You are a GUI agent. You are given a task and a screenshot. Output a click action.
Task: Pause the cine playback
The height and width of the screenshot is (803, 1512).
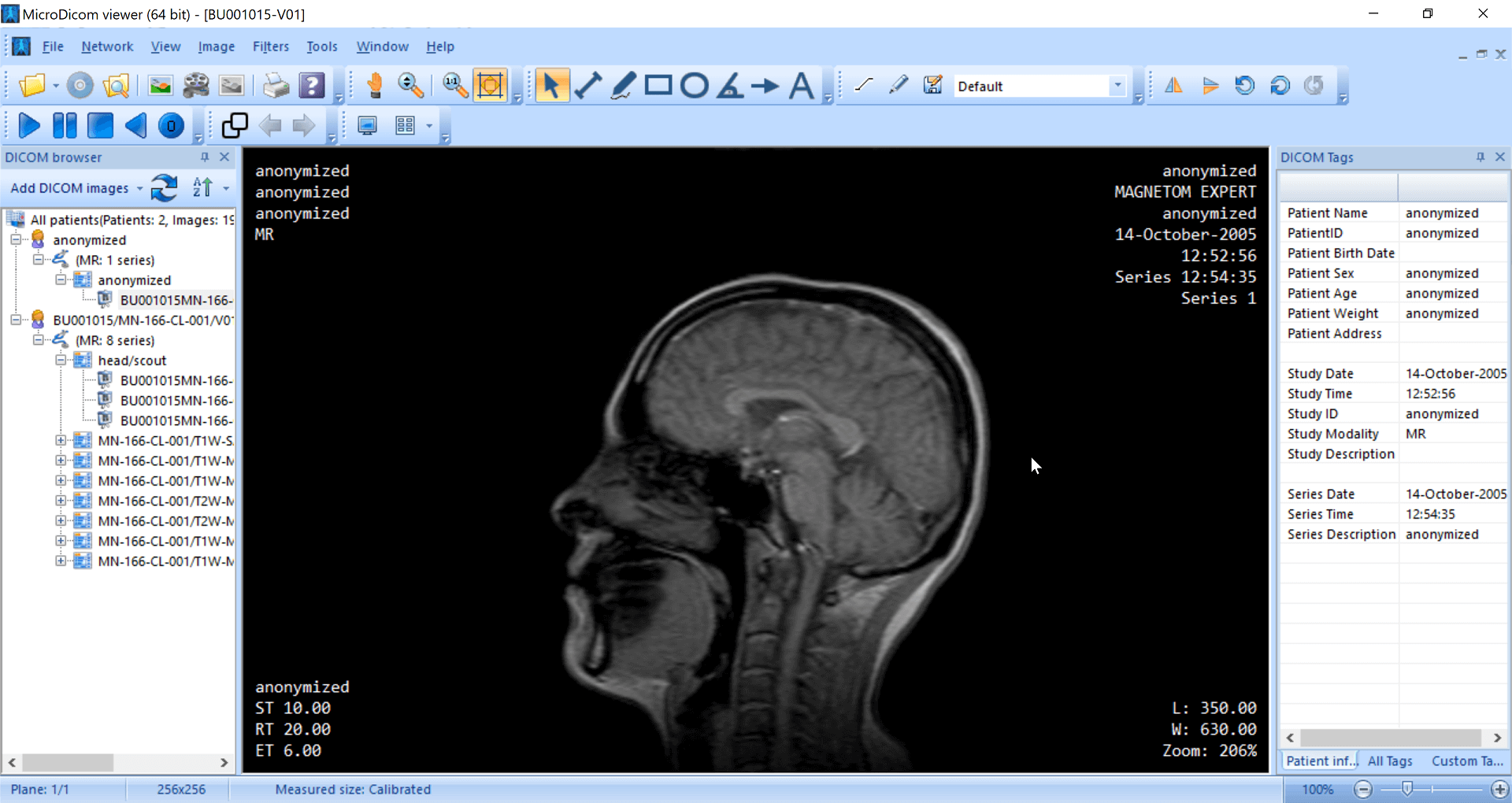tap(65, 125)
